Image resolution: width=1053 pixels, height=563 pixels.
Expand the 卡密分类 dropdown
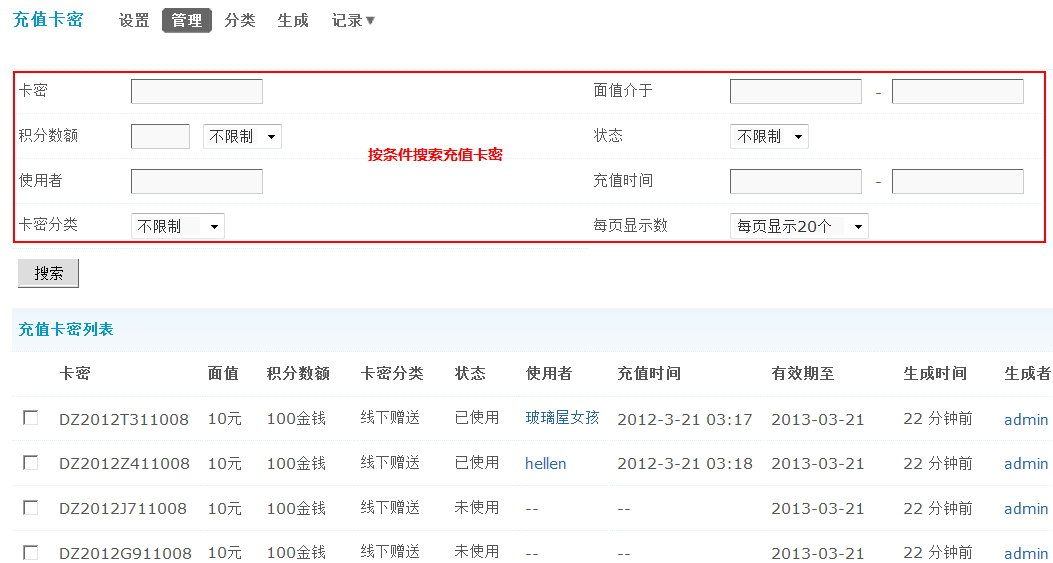(178, 227)
